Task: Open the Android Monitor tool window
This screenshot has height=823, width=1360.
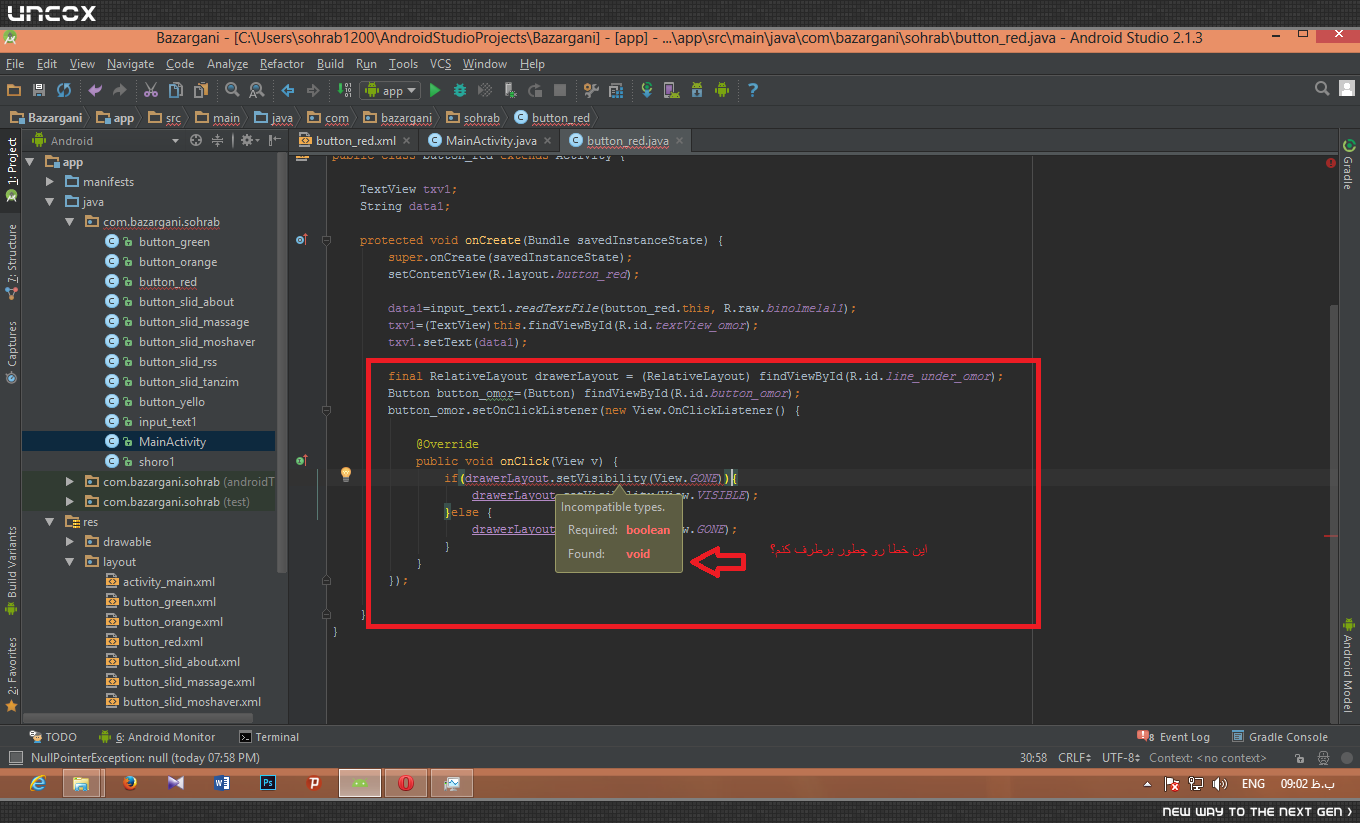Action: (157, 737)
